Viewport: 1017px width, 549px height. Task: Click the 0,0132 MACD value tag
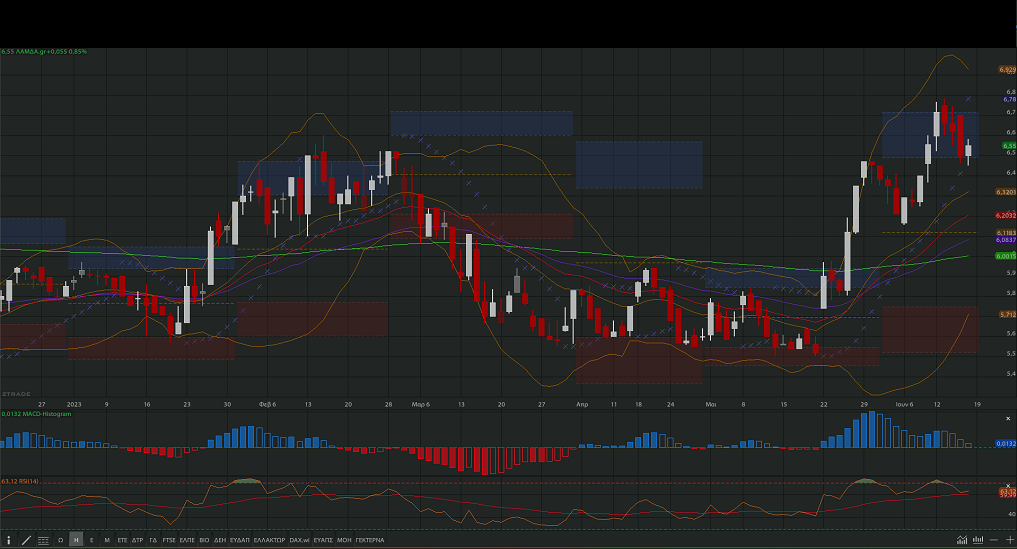click(1006, 444)
